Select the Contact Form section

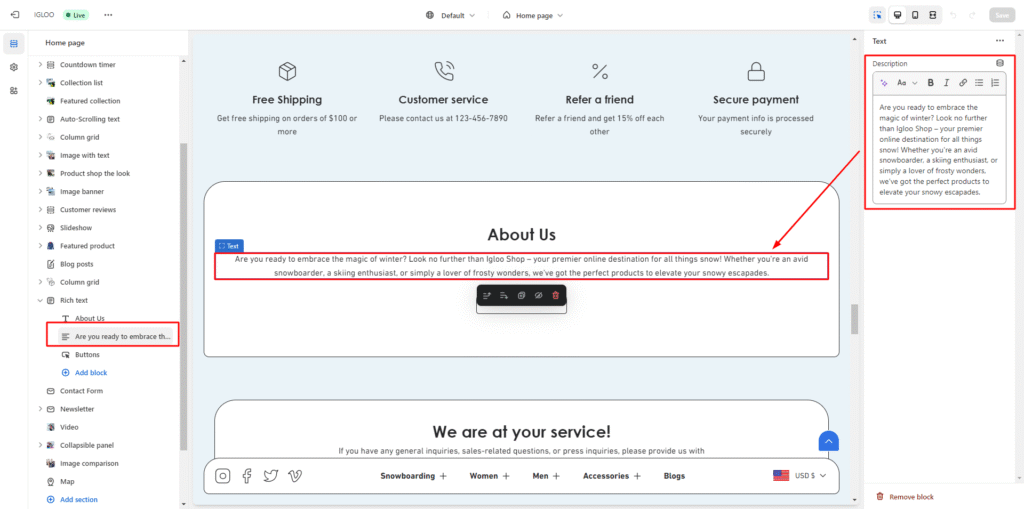83,391
